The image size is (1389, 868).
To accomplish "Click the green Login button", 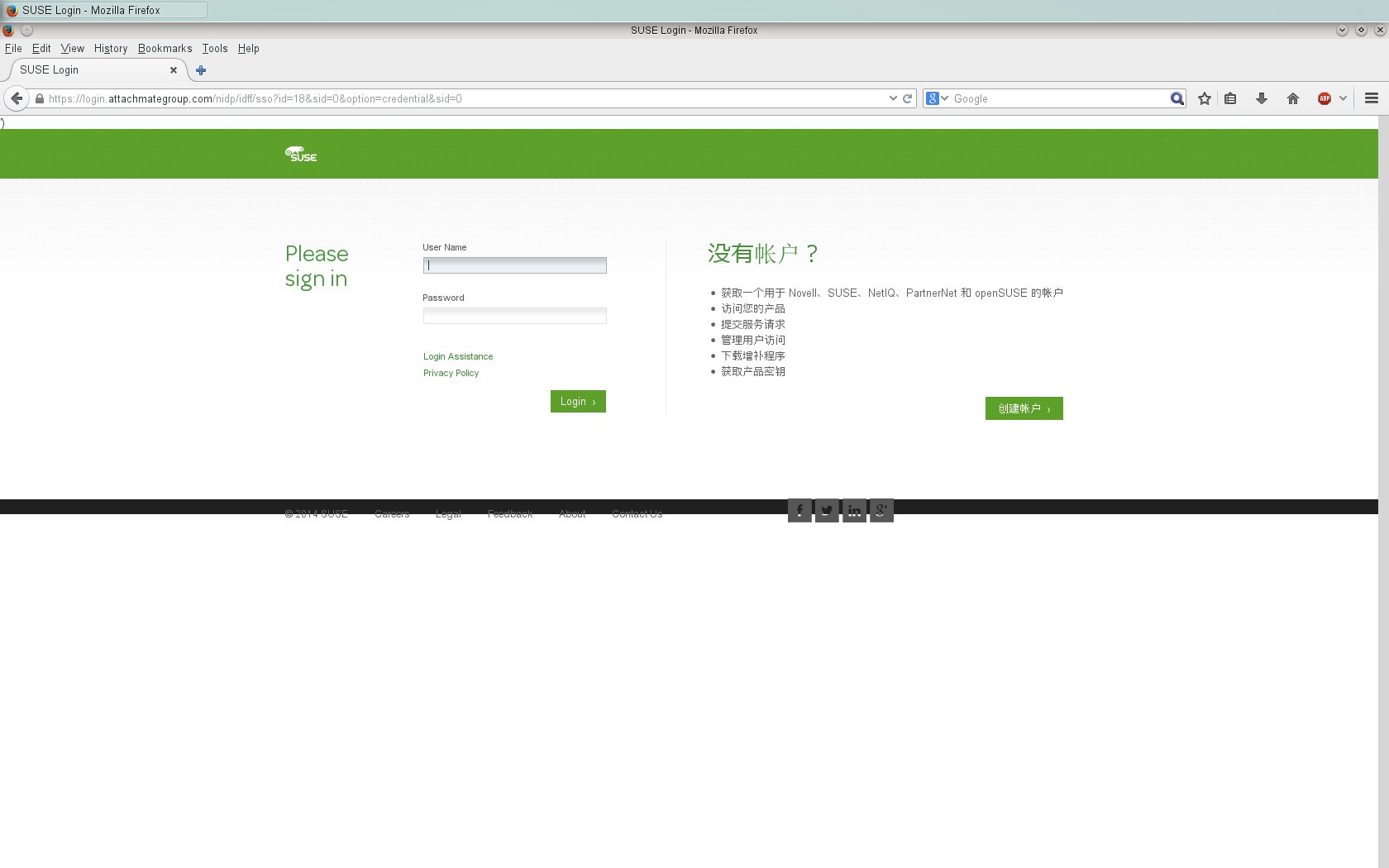I will click(x=578, y=401).
